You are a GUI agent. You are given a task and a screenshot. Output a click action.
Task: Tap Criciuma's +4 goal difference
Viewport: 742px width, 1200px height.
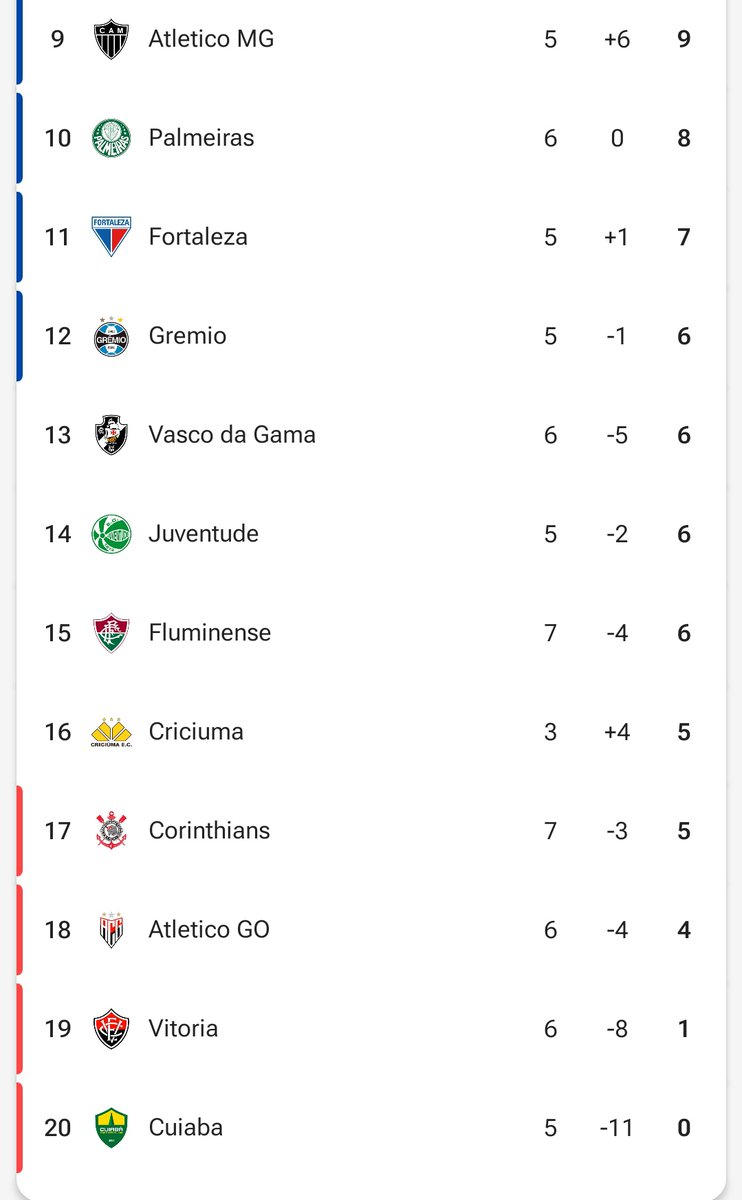click(x=617, y=732)
